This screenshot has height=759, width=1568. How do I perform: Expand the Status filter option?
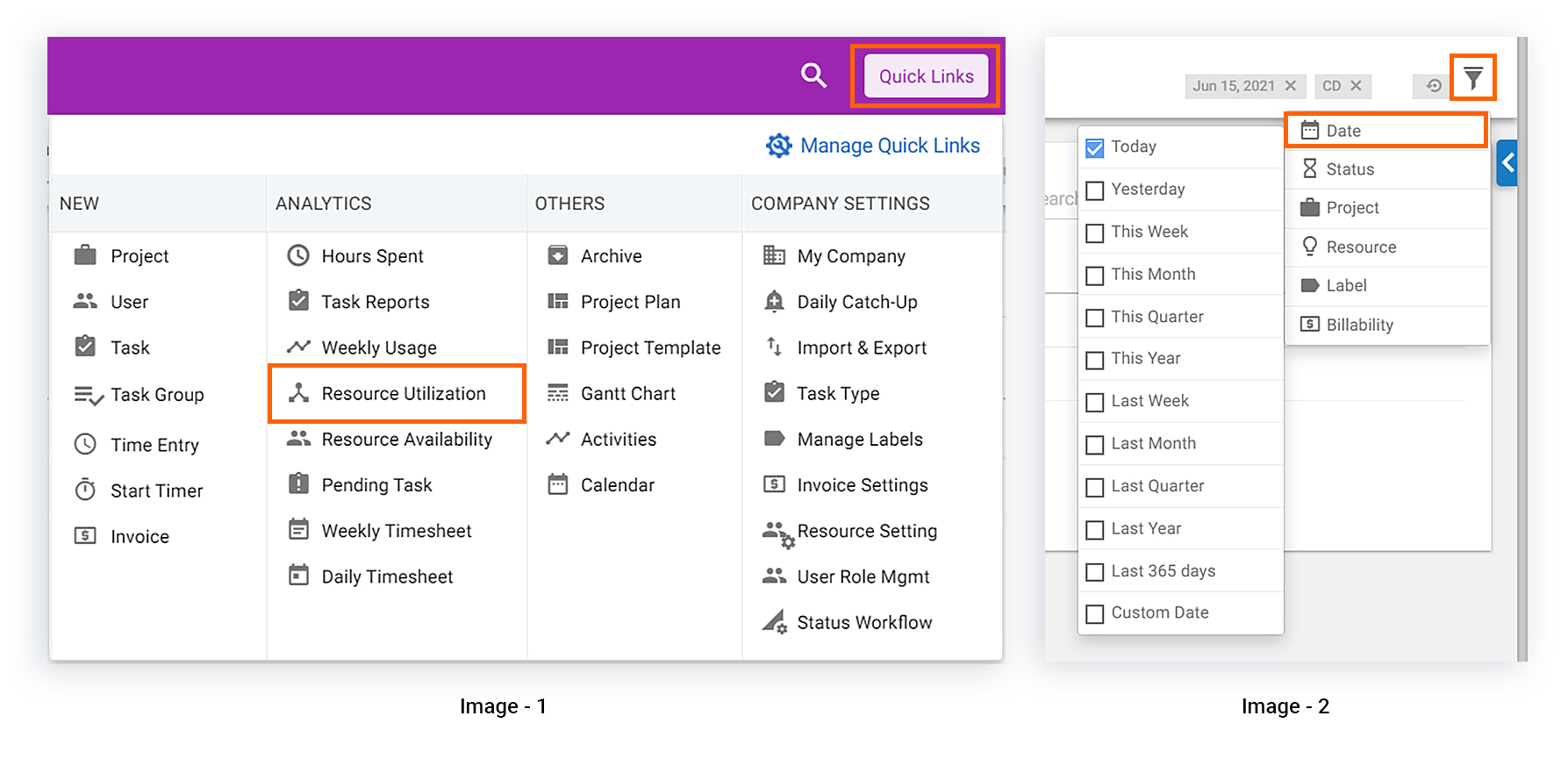pyautogui.click(x=1387, y=169)
